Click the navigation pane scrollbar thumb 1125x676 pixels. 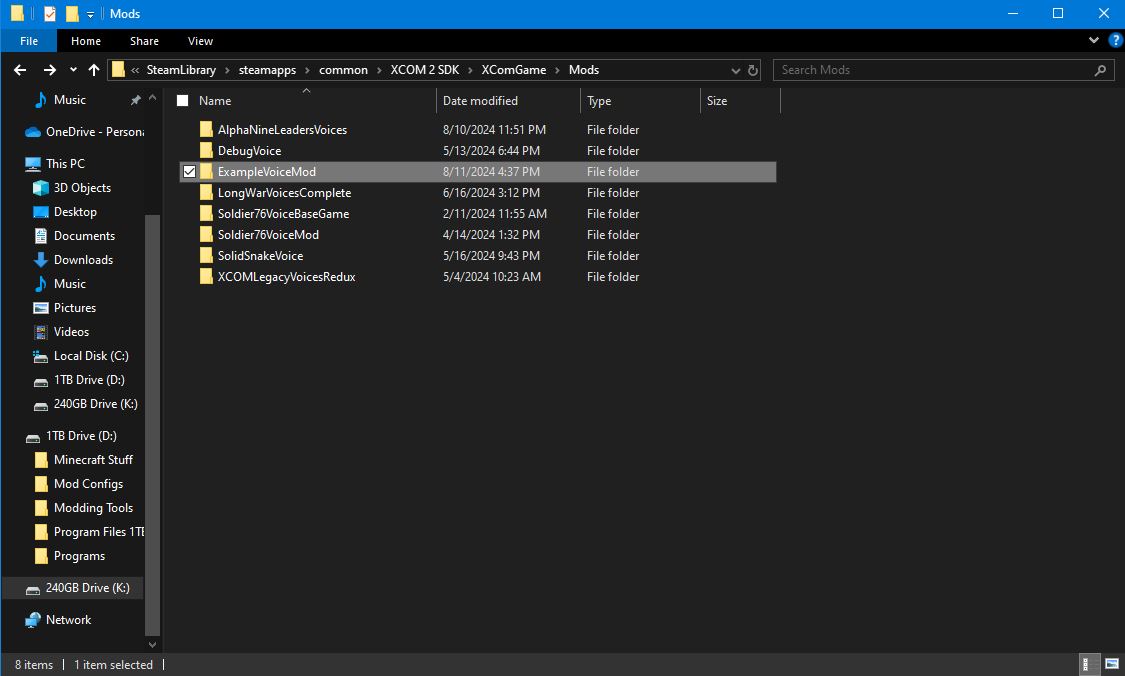(152, 426)
